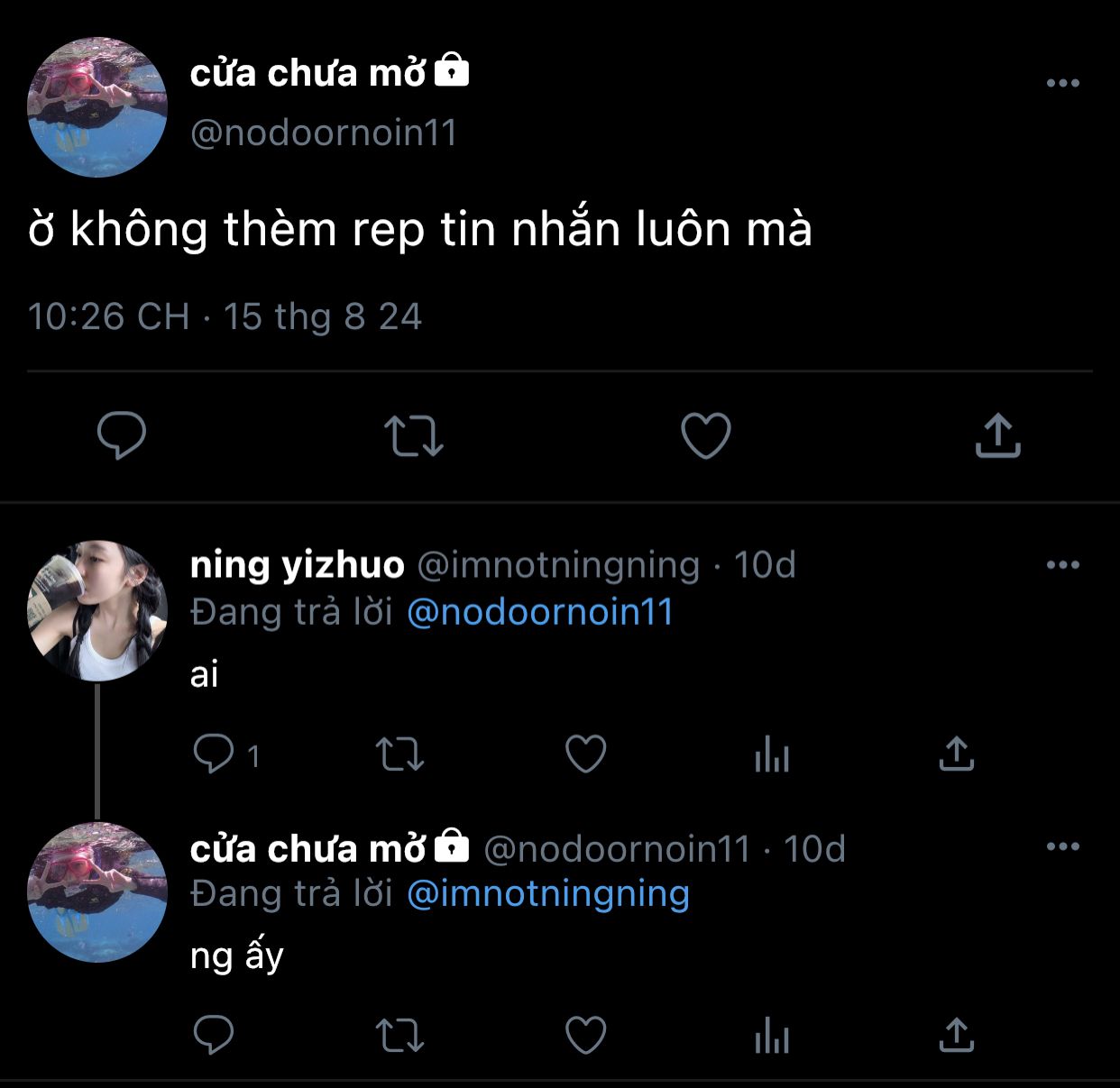Screen dimensions: 1120x1088
Task: Retweet ning yizhuo's 'ai' reply
Action: click(399, 754)
